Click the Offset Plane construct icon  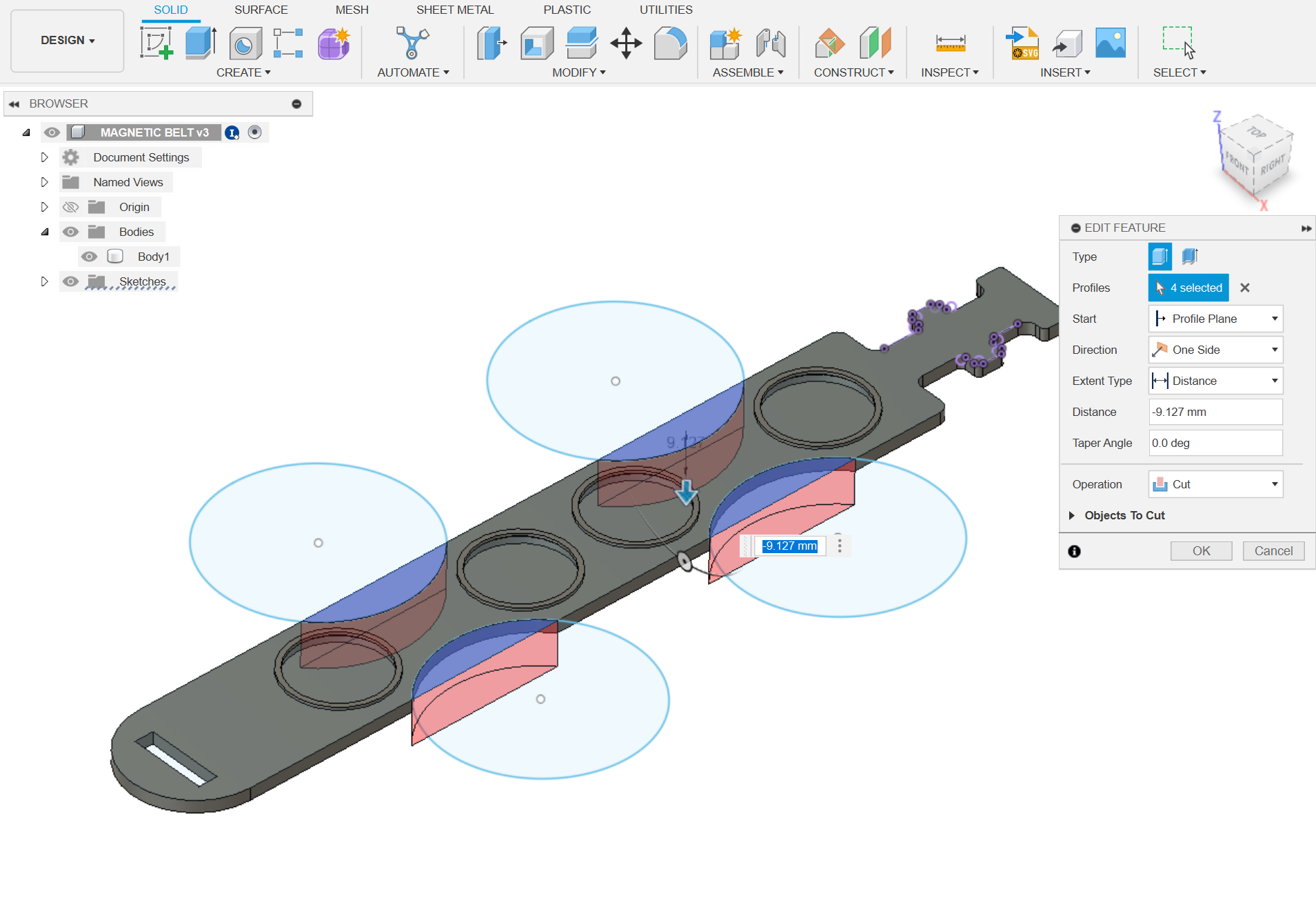[x=830, y=43]
